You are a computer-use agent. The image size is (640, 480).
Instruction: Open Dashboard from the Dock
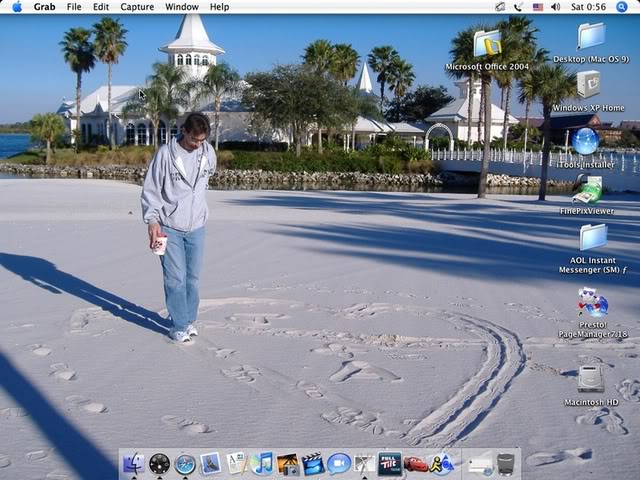click(x=159, y=464)
